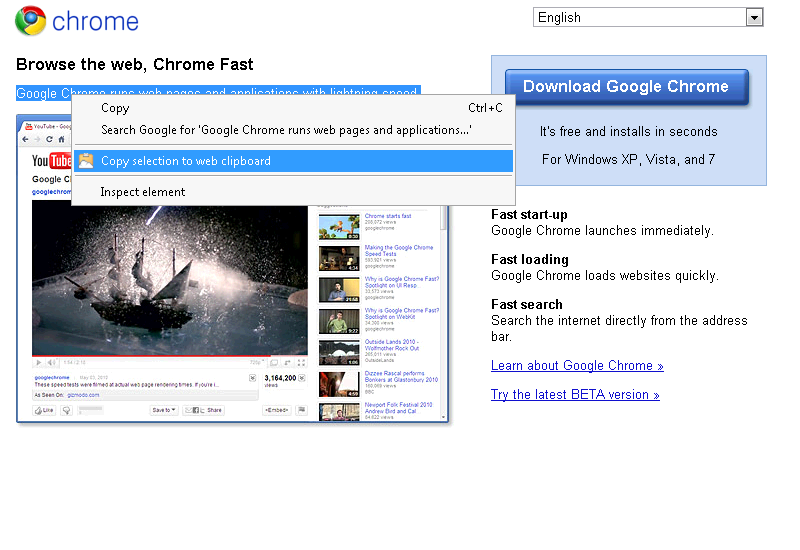Click the fullscreen icon under the video
The image size is (800, 550).
(302, 363)
